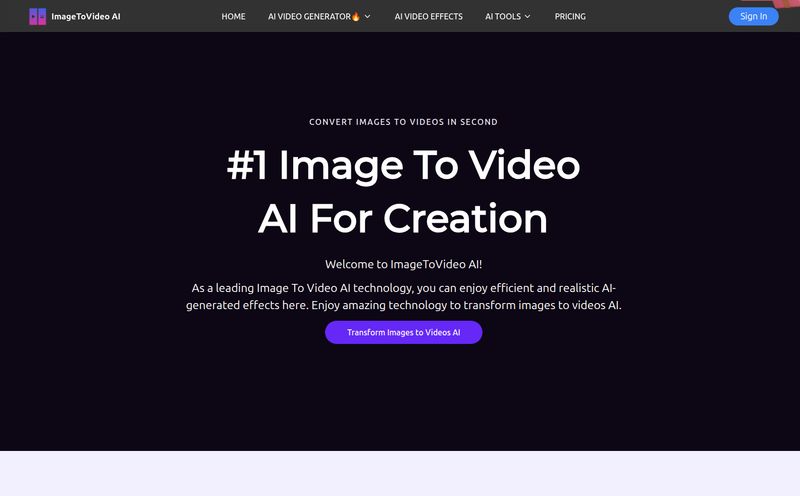Go to the HOME menu item
Screen dimensions: 800x496
coord(233,16)
